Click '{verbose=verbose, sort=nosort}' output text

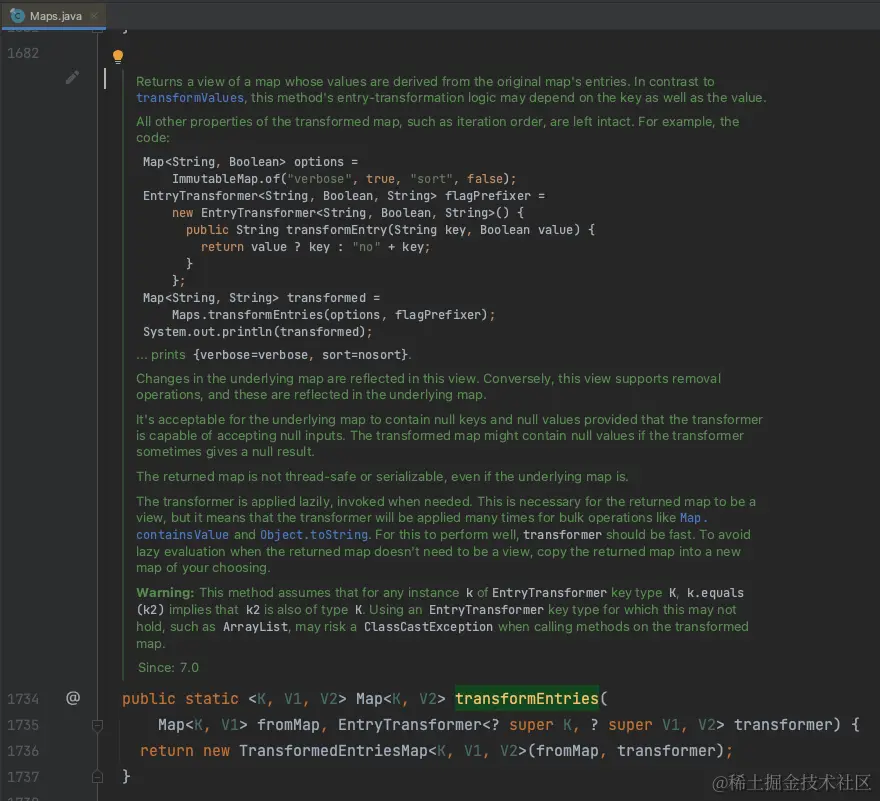[301, 355]
